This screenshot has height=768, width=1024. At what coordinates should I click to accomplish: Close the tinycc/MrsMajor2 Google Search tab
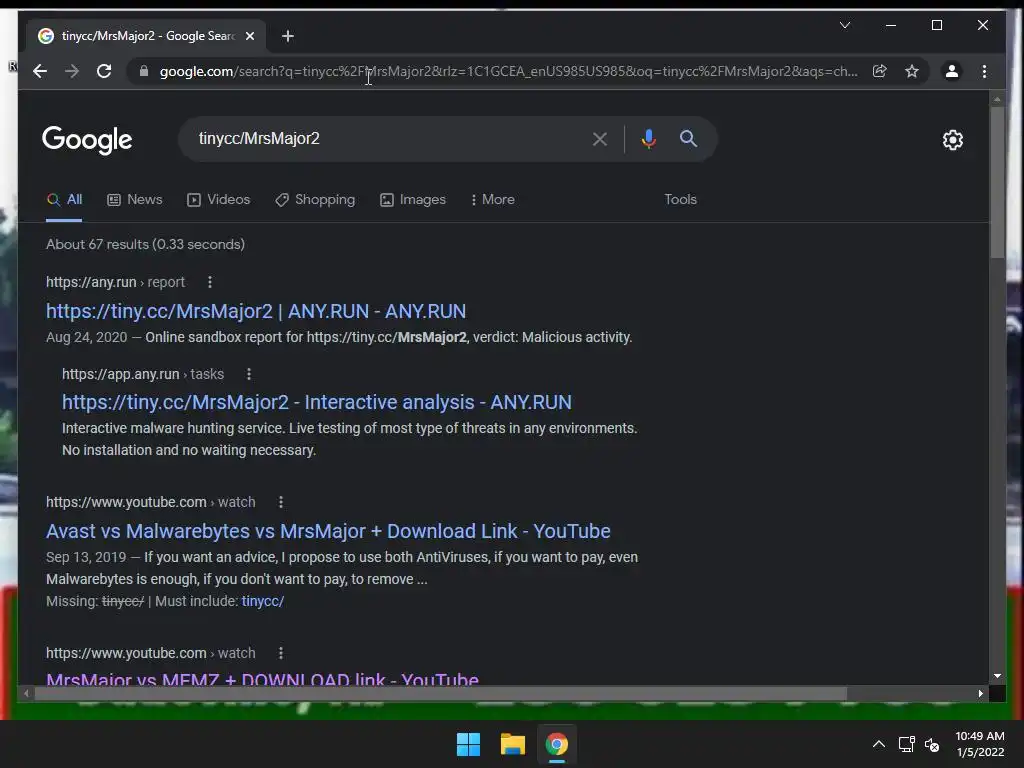(249, 36)
